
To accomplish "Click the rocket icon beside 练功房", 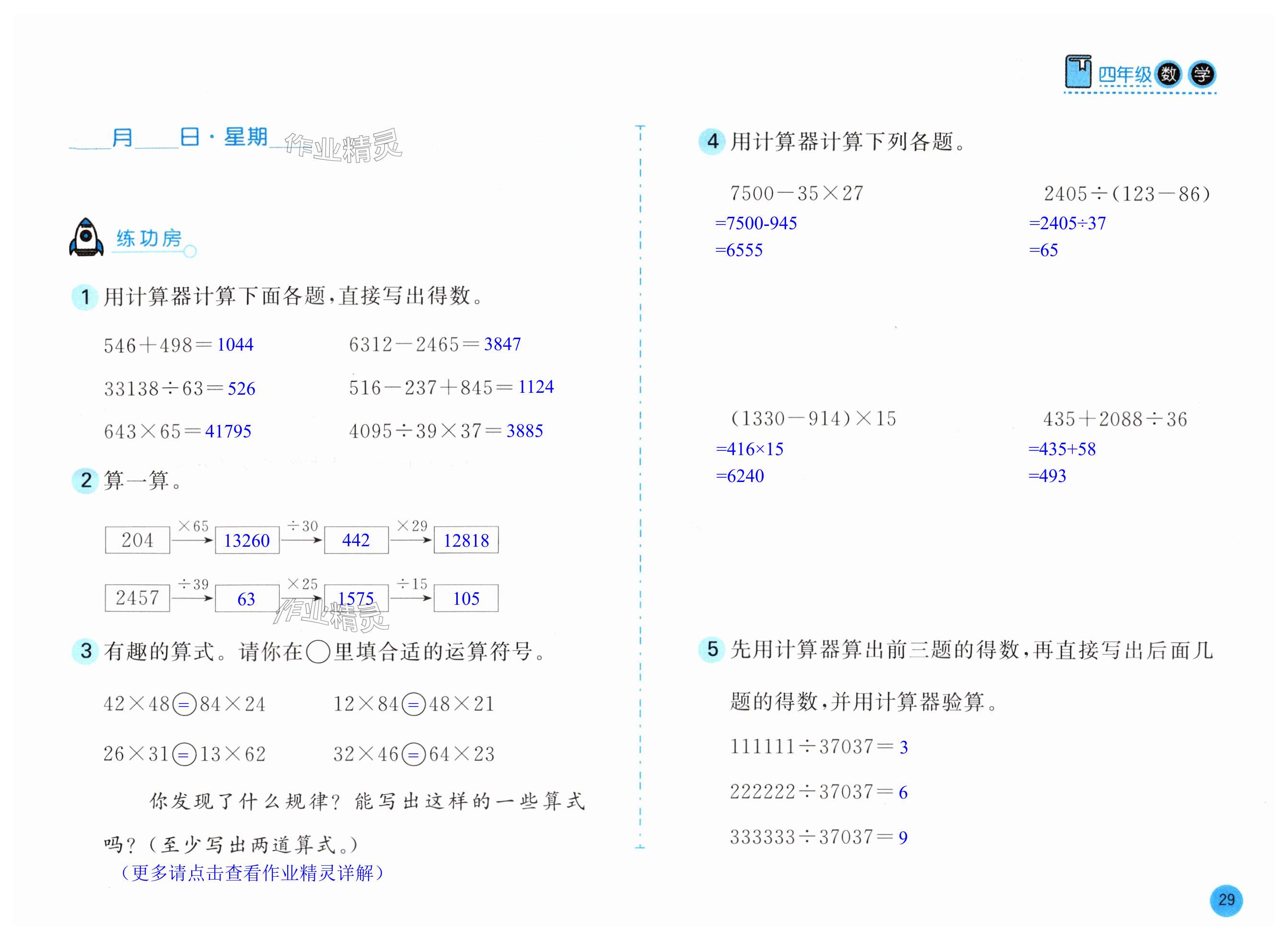I will 86,237.
